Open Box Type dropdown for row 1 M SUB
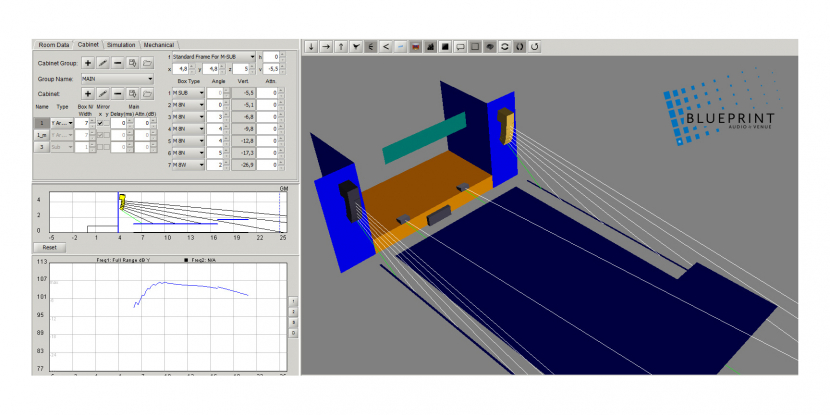The height and width of the screenshot is (415, 830). pos(188,93)
